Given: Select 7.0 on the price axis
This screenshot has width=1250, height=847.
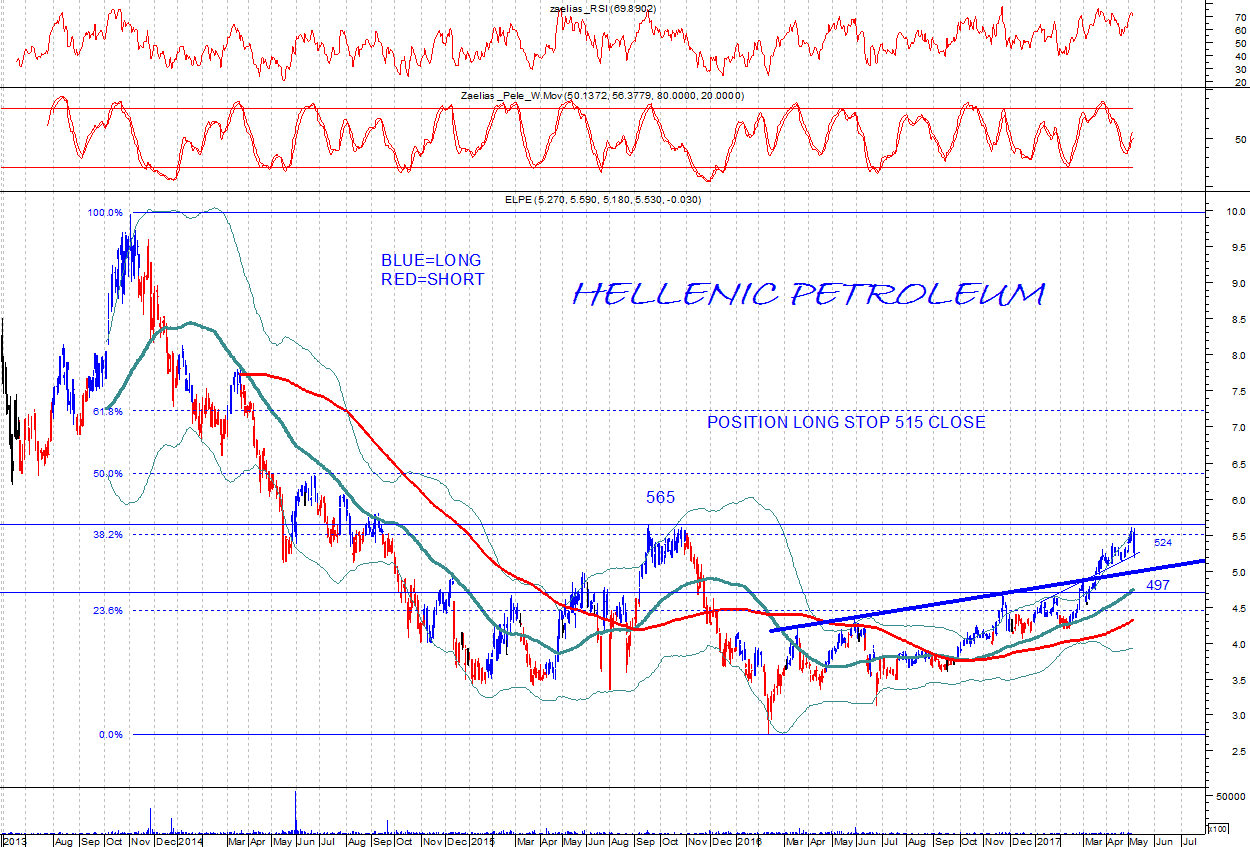Looking at the screenshot, I should 1237,428.
